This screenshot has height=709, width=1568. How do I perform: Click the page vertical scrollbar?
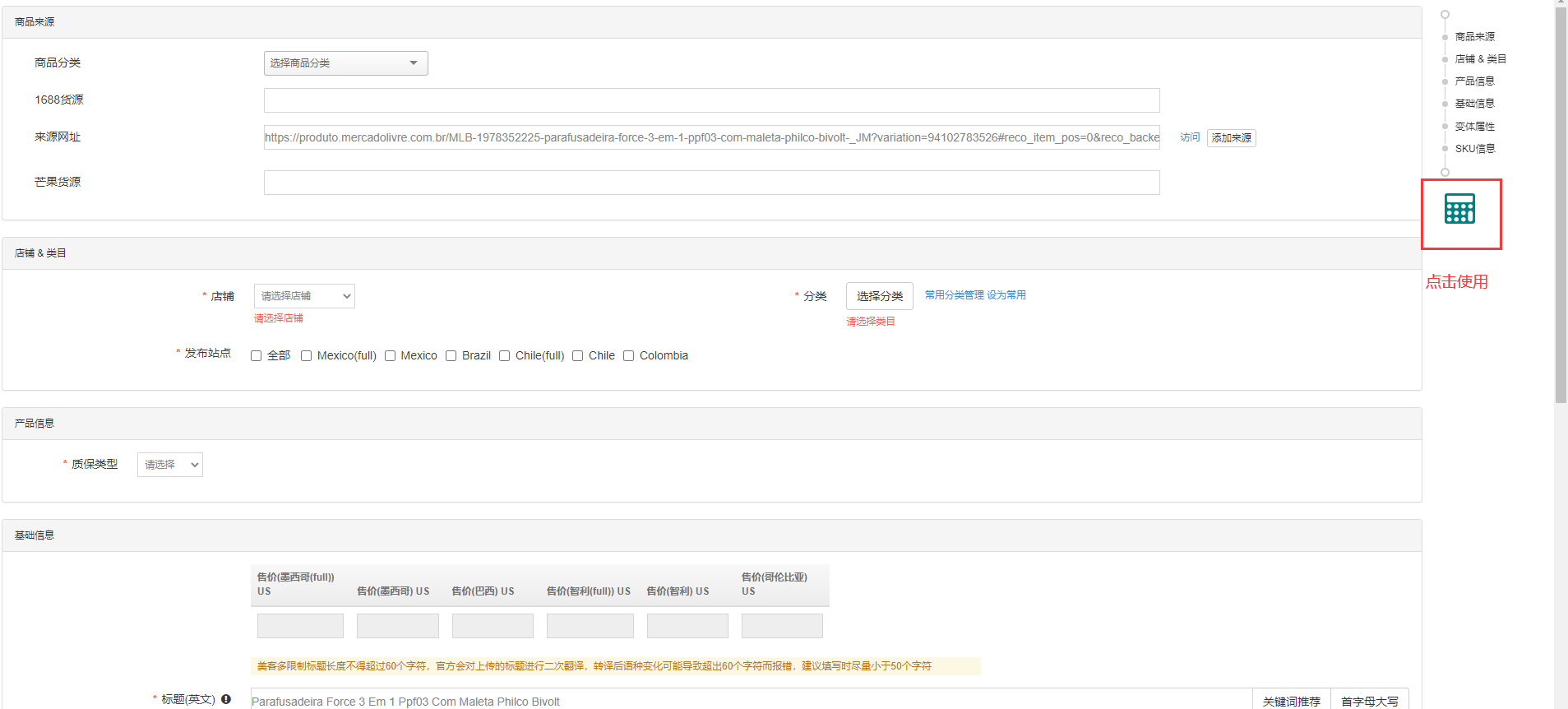point(1561,206)
